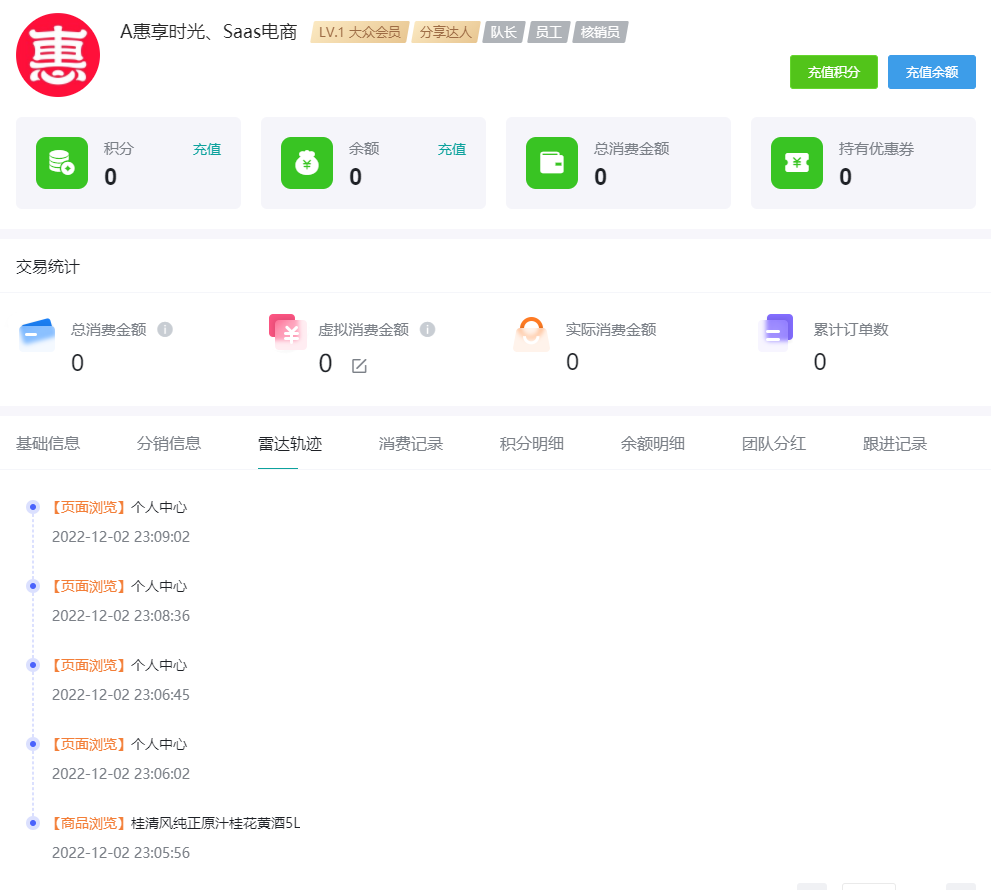Open the edit pencil icon under 虚拟消费金额

(x=359, y=367)
